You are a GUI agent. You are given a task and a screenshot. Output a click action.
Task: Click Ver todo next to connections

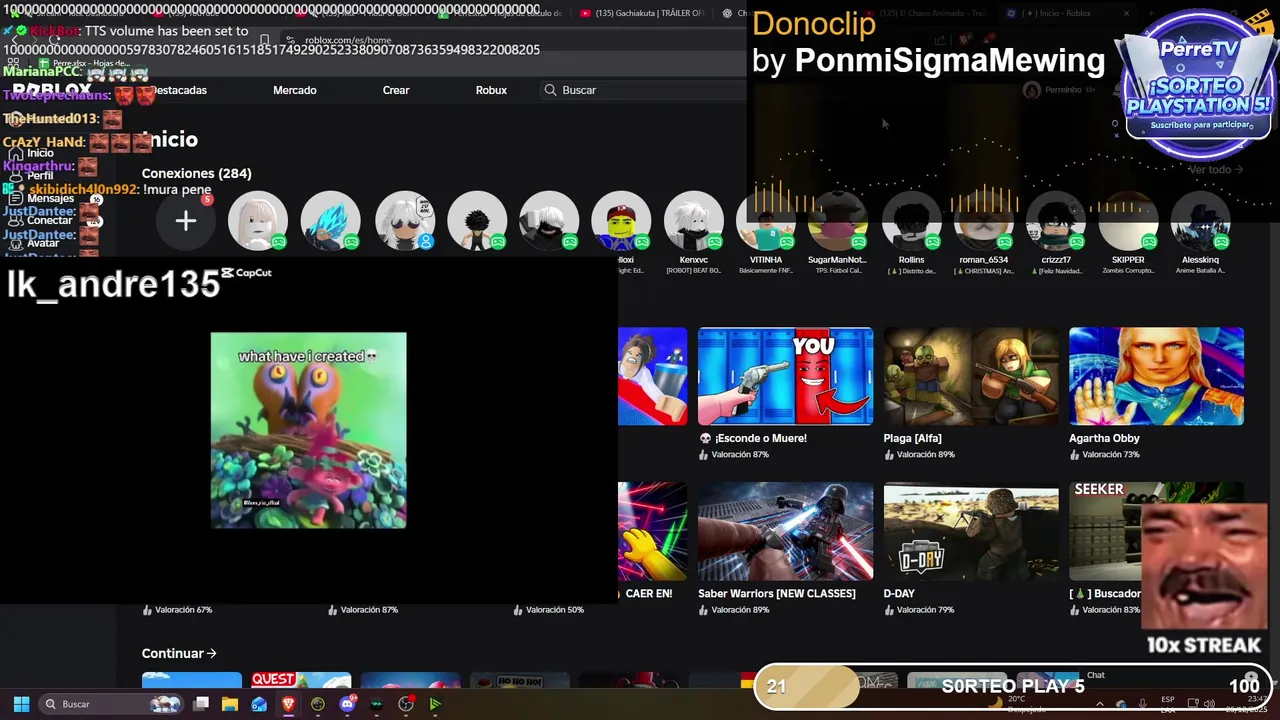[x=1215, y=169]
